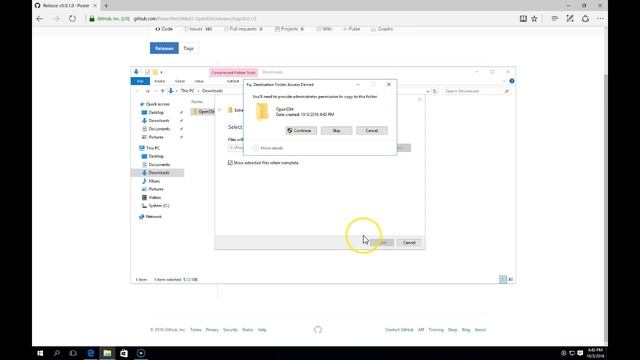Click the browser address bar URL
The image size is (640, 360).
195,19
